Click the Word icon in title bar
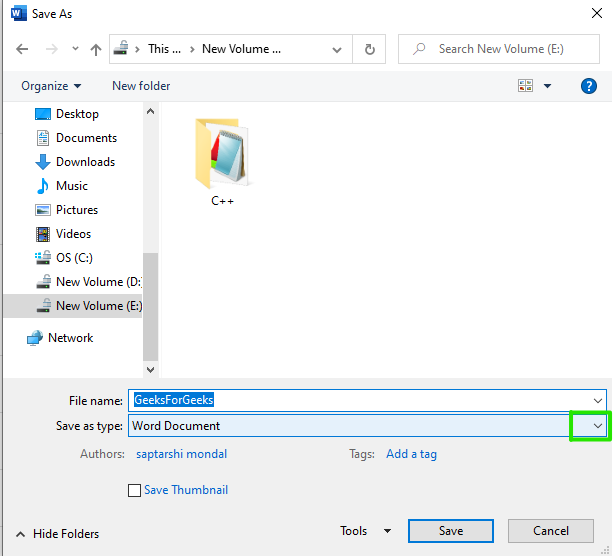Screen dimensions: 613x556 click(x=18, y=13)
